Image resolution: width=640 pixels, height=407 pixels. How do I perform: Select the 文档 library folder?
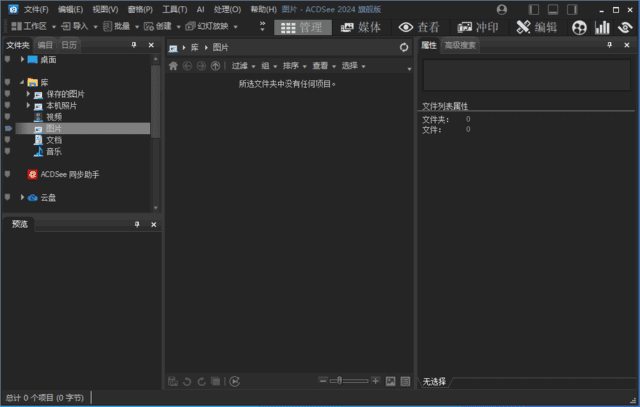point(53,140)
